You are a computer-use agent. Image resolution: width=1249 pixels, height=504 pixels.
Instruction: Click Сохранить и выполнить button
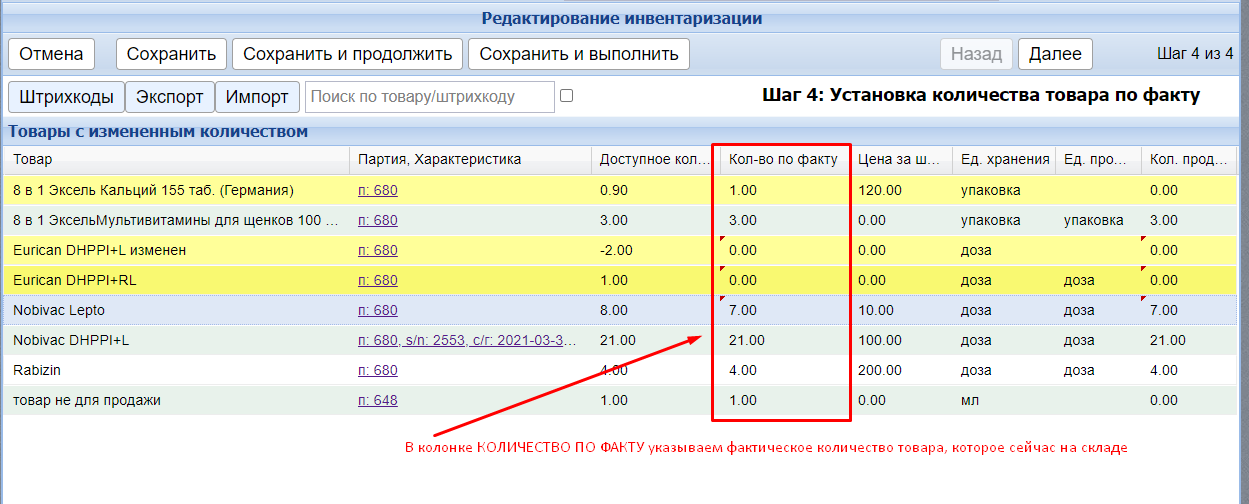[x=579, y=54]
